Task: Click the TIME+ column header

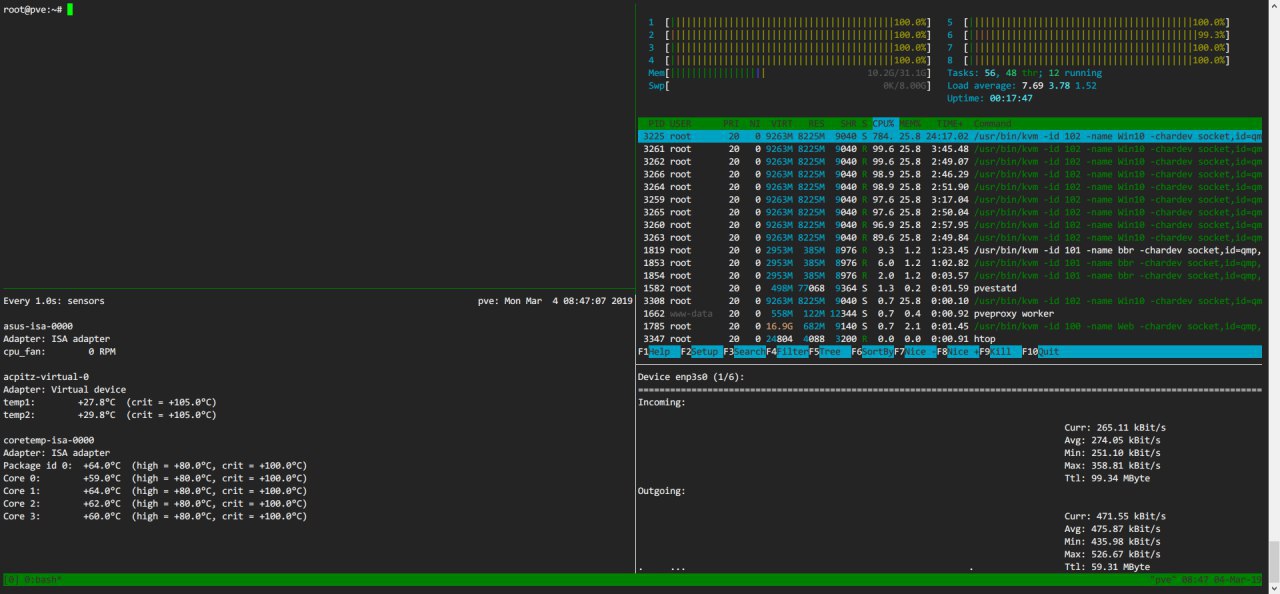Action: tap(948, 123)
